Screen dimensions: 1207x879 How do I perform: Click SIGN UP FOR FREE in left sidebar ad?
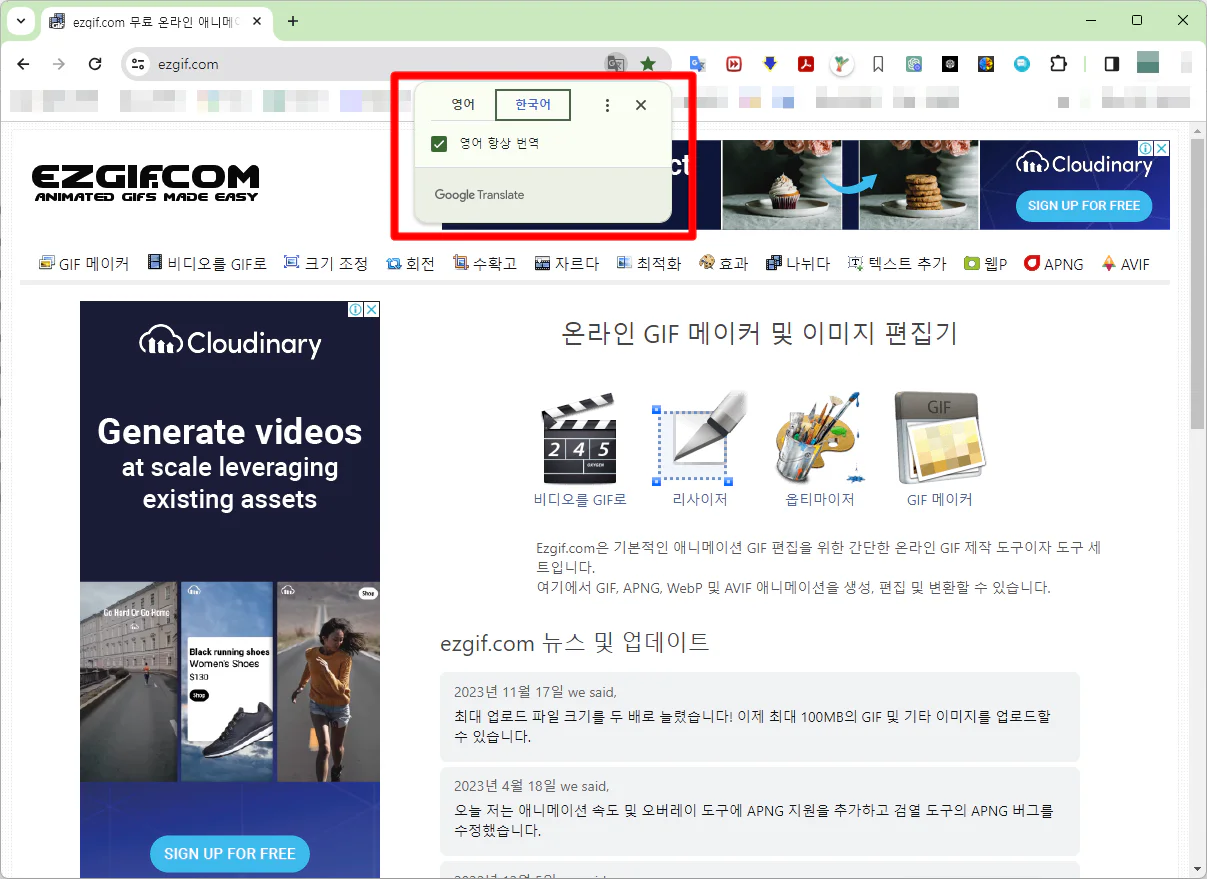click(x=230, y=854)
